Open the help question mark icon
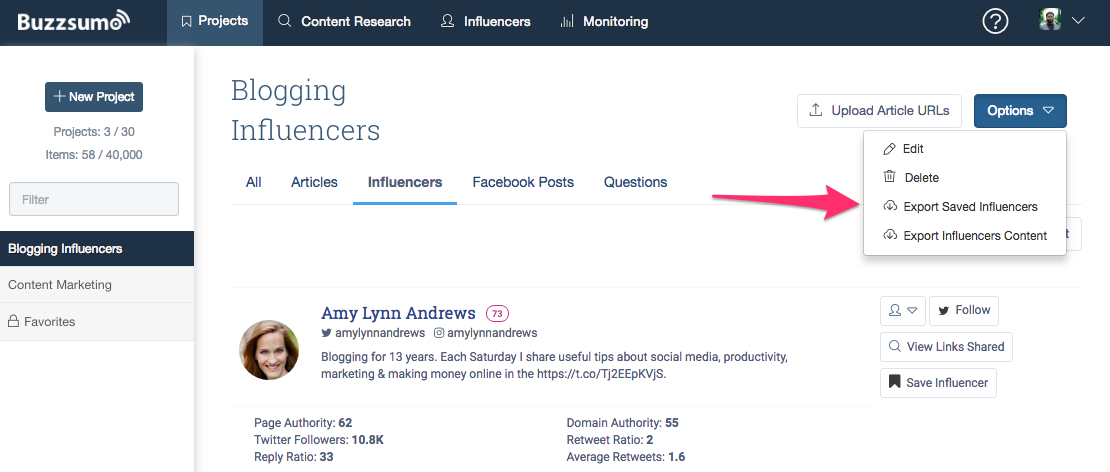 pyautogui.click(x=995, y=22)
